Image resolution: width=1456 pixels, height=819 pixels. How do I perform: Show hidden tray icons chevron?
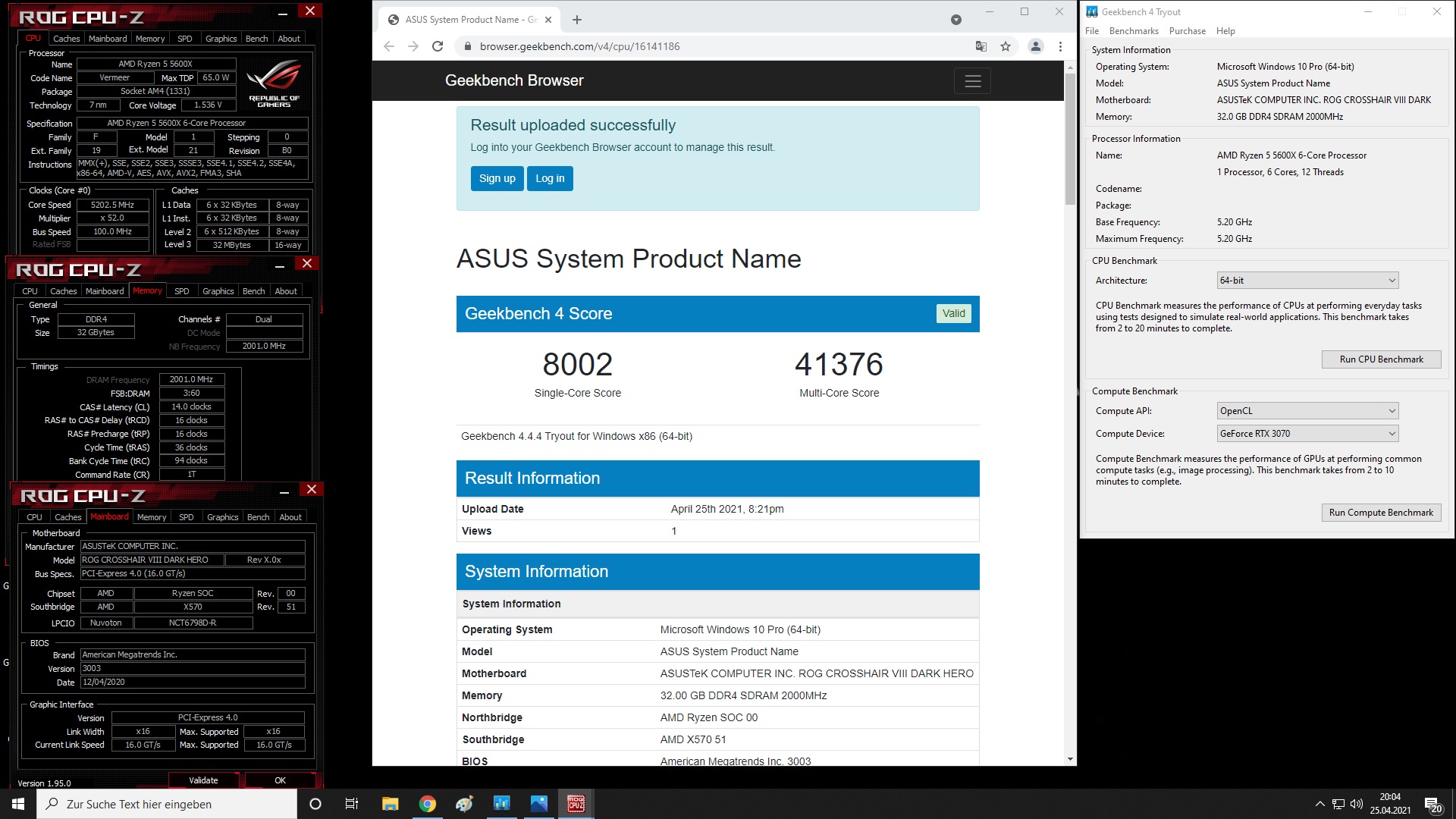point(1320,804)
